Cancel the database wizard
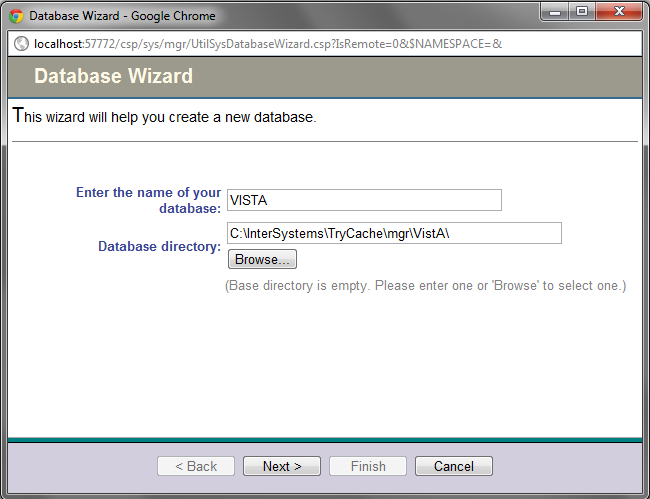The image size is (650, 499). 453,466
